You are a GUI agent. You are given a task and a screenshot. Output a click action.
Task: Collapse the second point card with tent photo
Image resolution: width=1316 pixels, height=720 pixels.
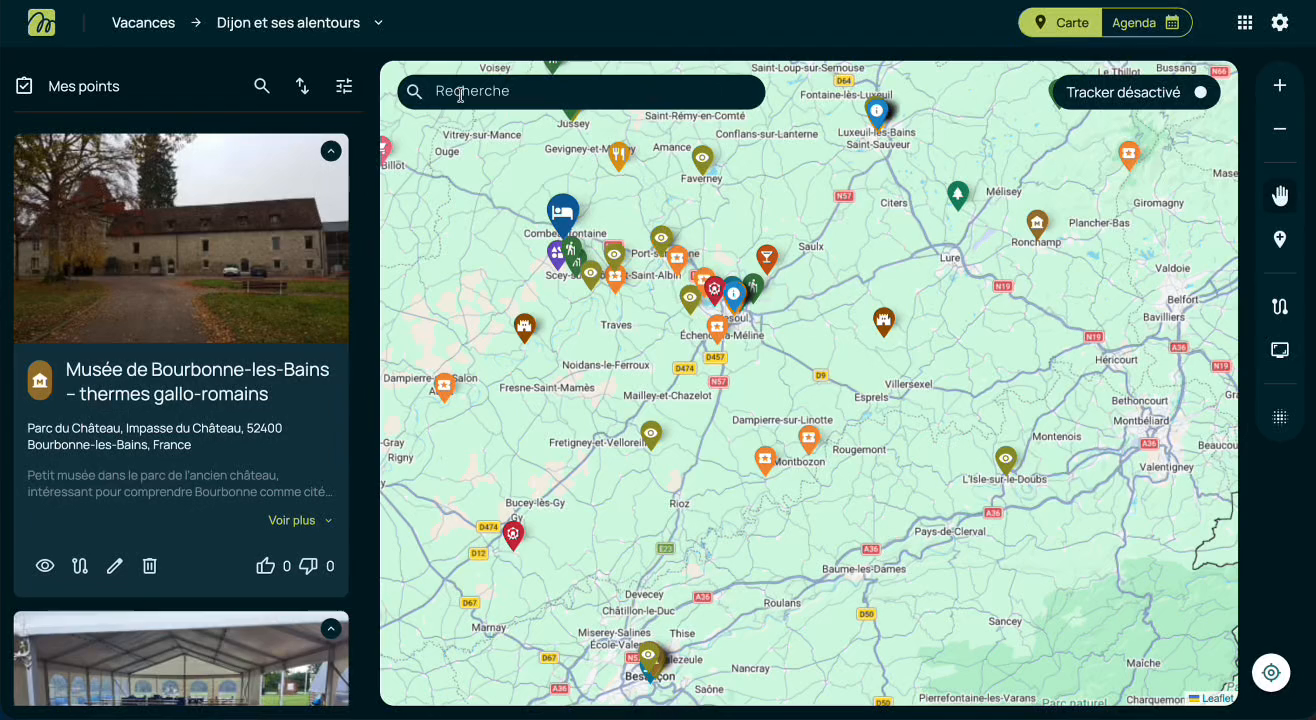[x=331, y=628]
